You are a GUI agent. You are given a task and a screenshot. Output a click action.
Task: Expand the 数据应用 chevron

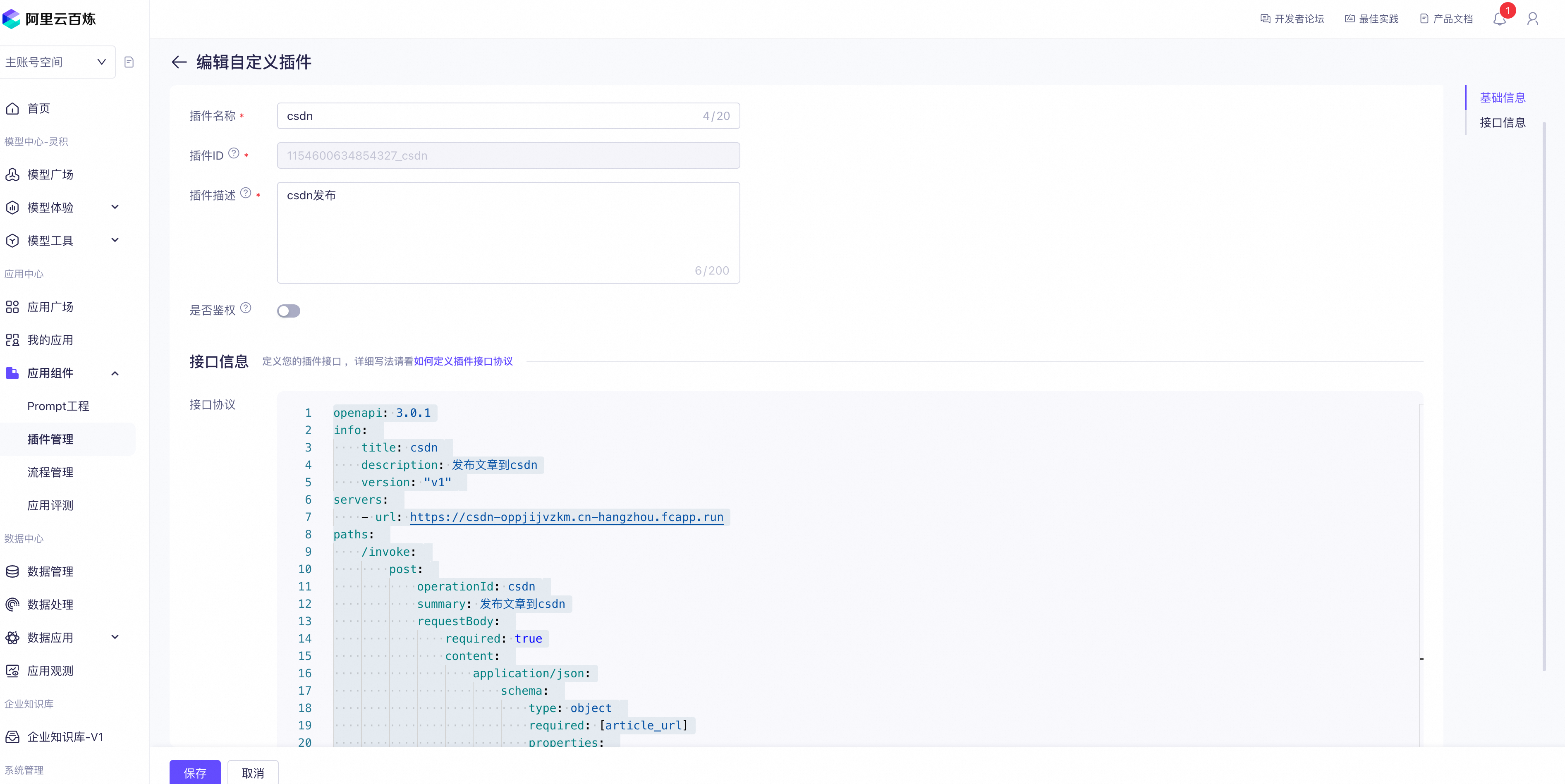(x=115, y=638)
